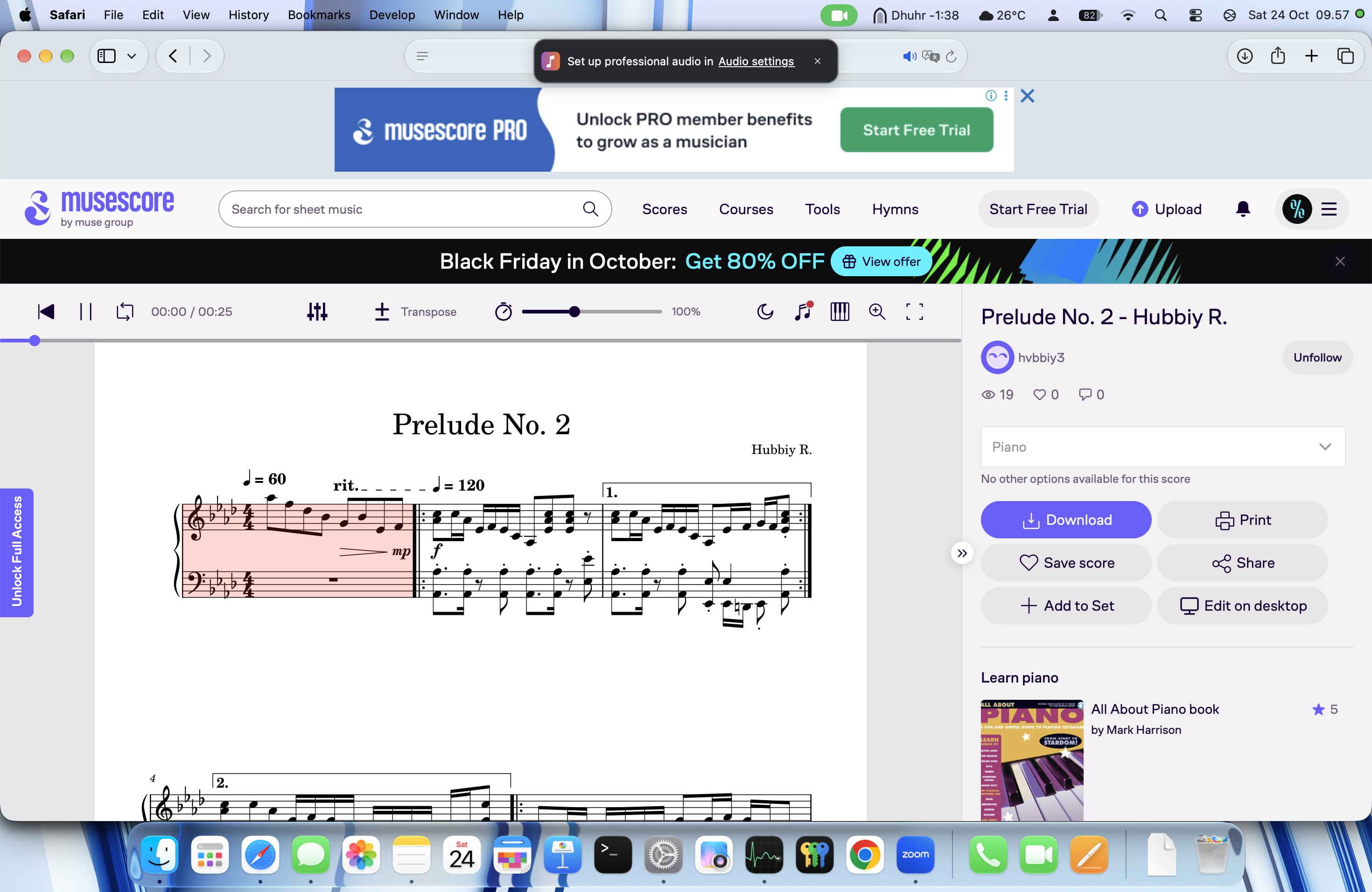Expand Safari sidebar options chevron

pyautogui.click(x=132, y=56)
